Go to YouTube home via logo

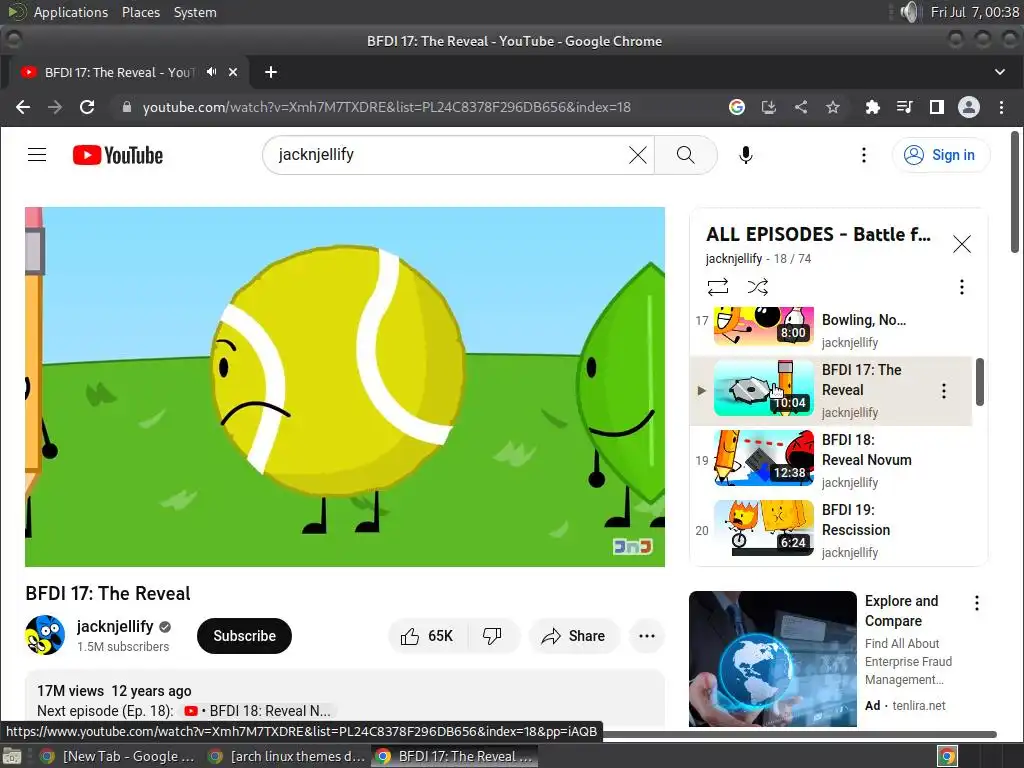tap(118, 155)
